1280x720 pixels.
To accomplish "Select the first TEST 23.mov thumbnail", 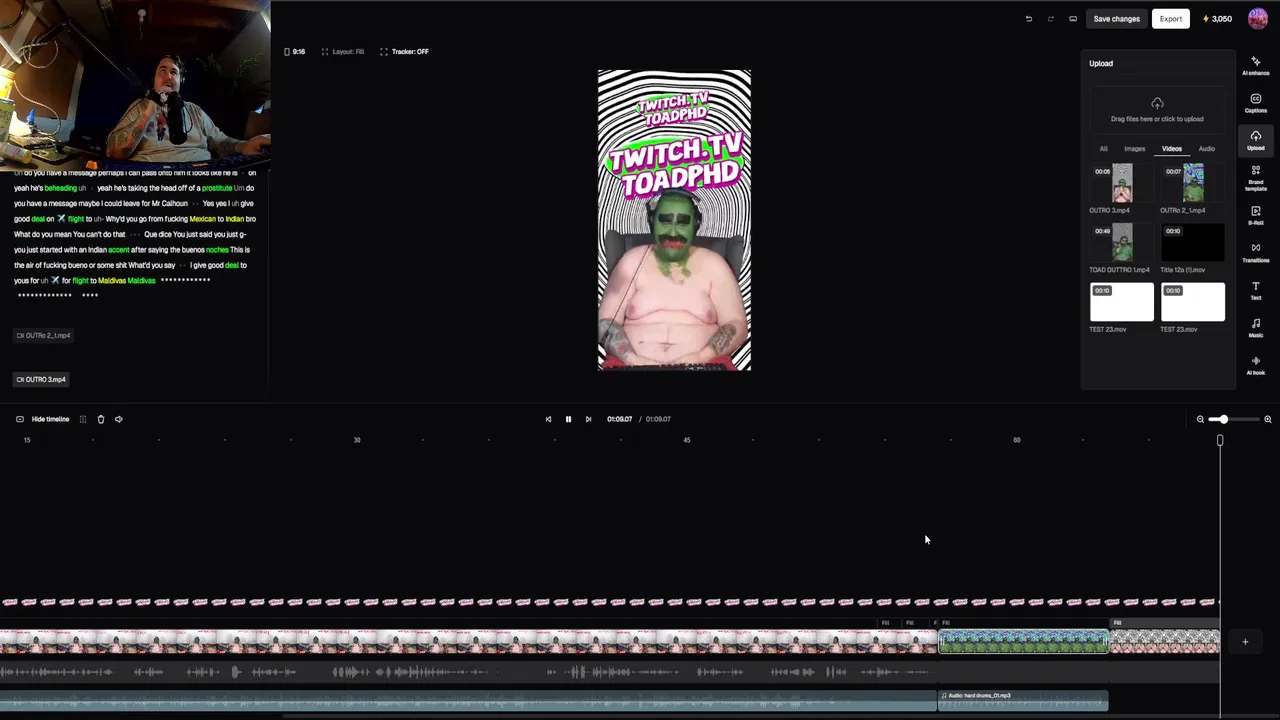I will (x=1122, y=303).
